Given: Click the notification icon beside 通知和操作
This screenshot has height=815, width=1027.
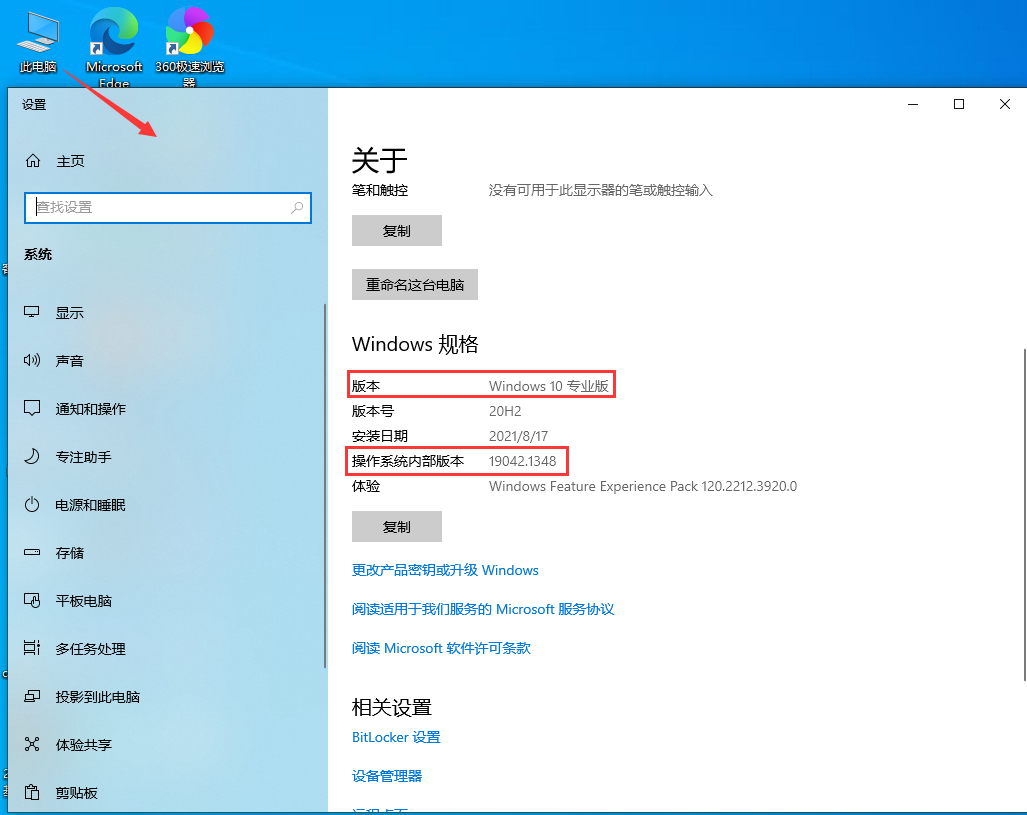Looking at the screenshot, I should (31, 408).
